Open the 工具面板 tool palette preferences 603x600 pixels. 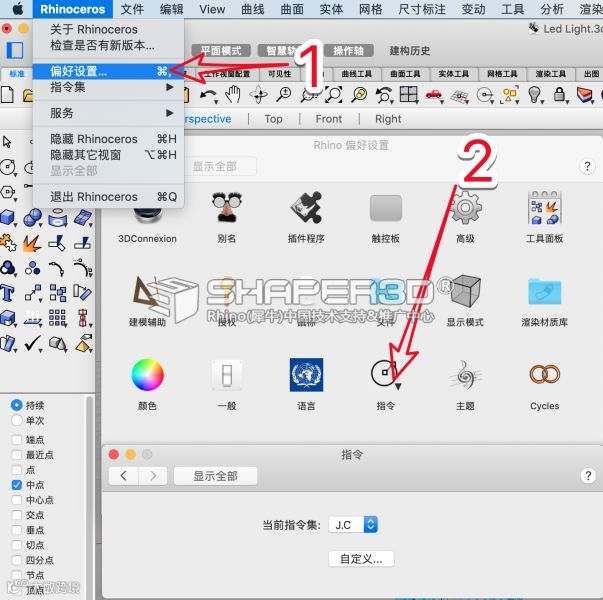(x=545, y=208)
